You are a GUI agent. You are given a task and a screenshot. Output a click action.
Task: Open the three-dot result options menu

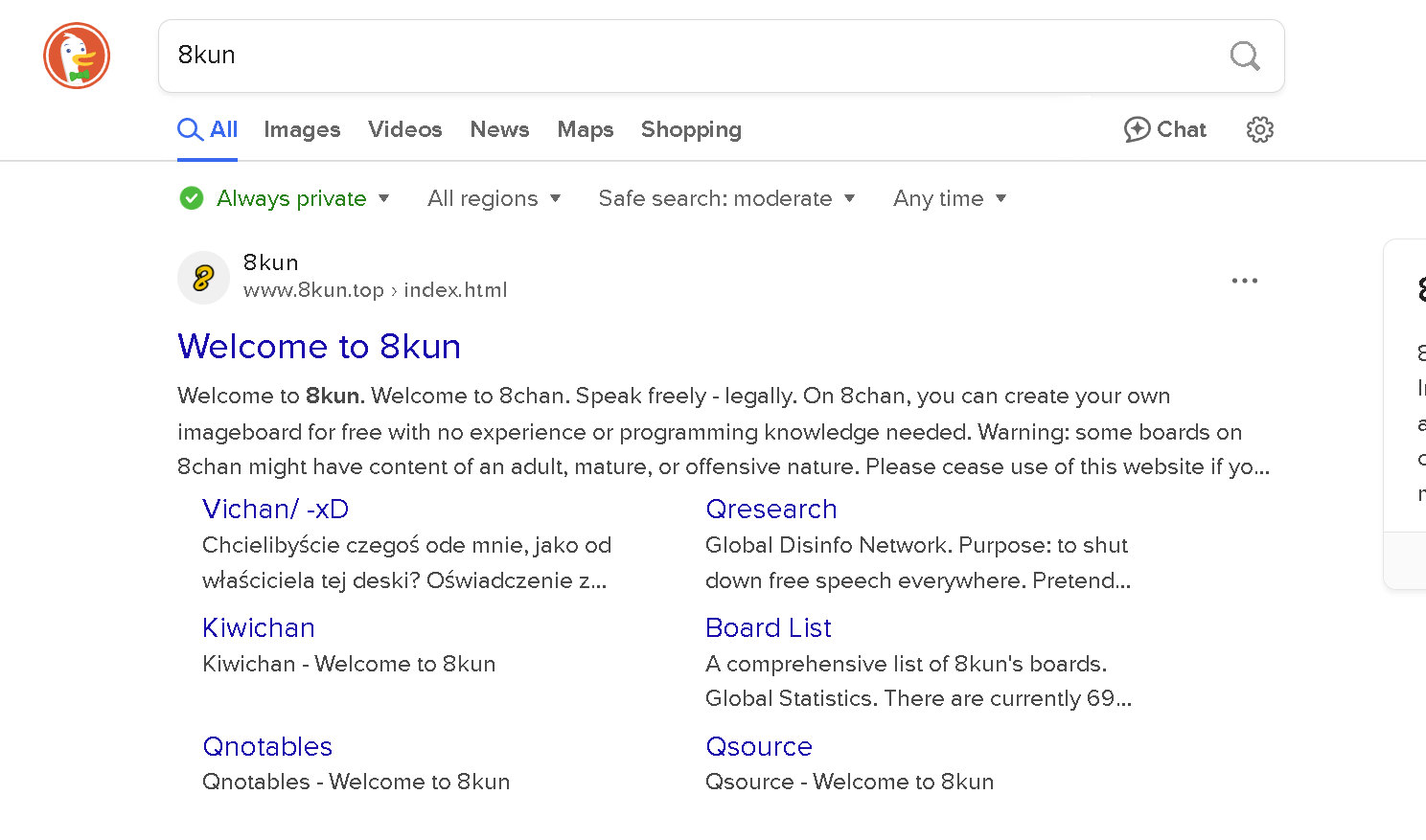[1244, 281]
